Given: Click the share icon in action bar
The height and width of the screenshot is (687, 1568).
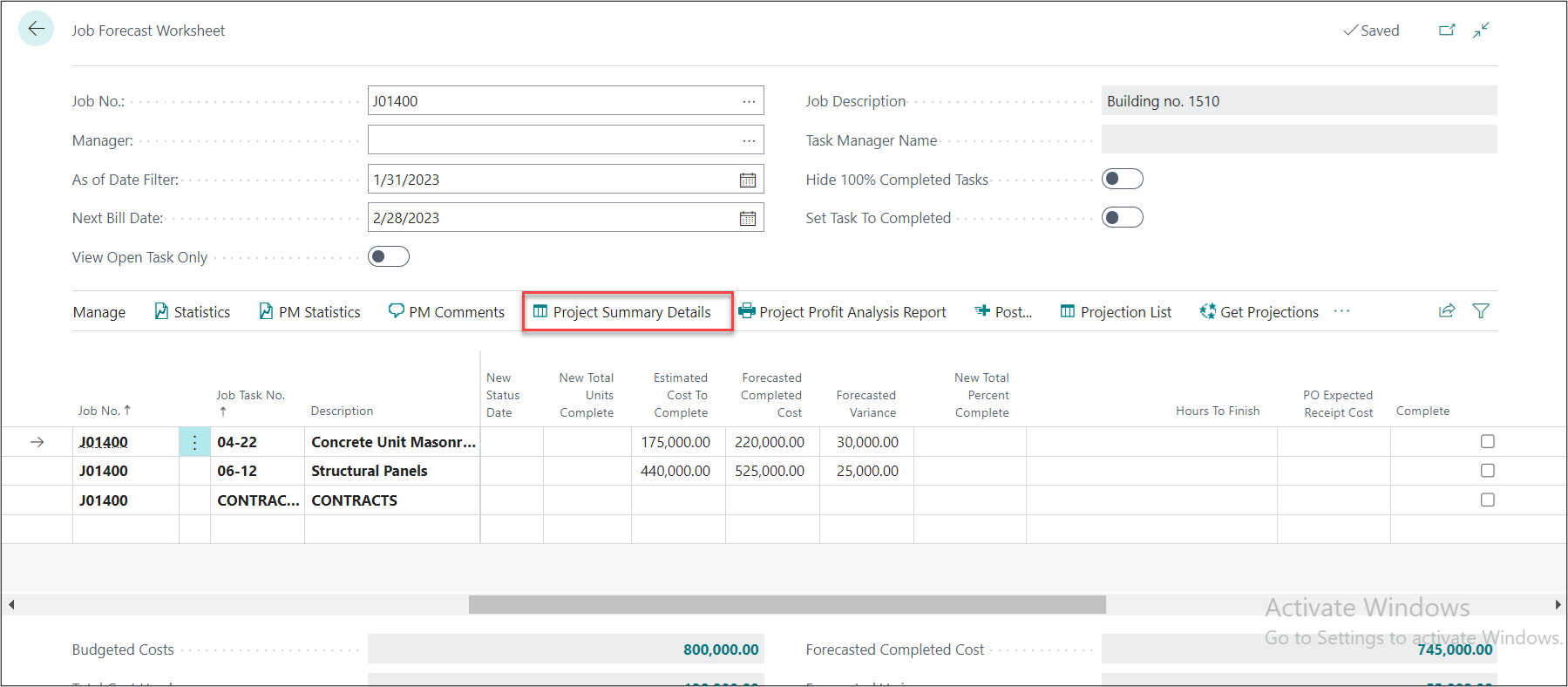Looking at the screenshot, I should point(1447,311).
